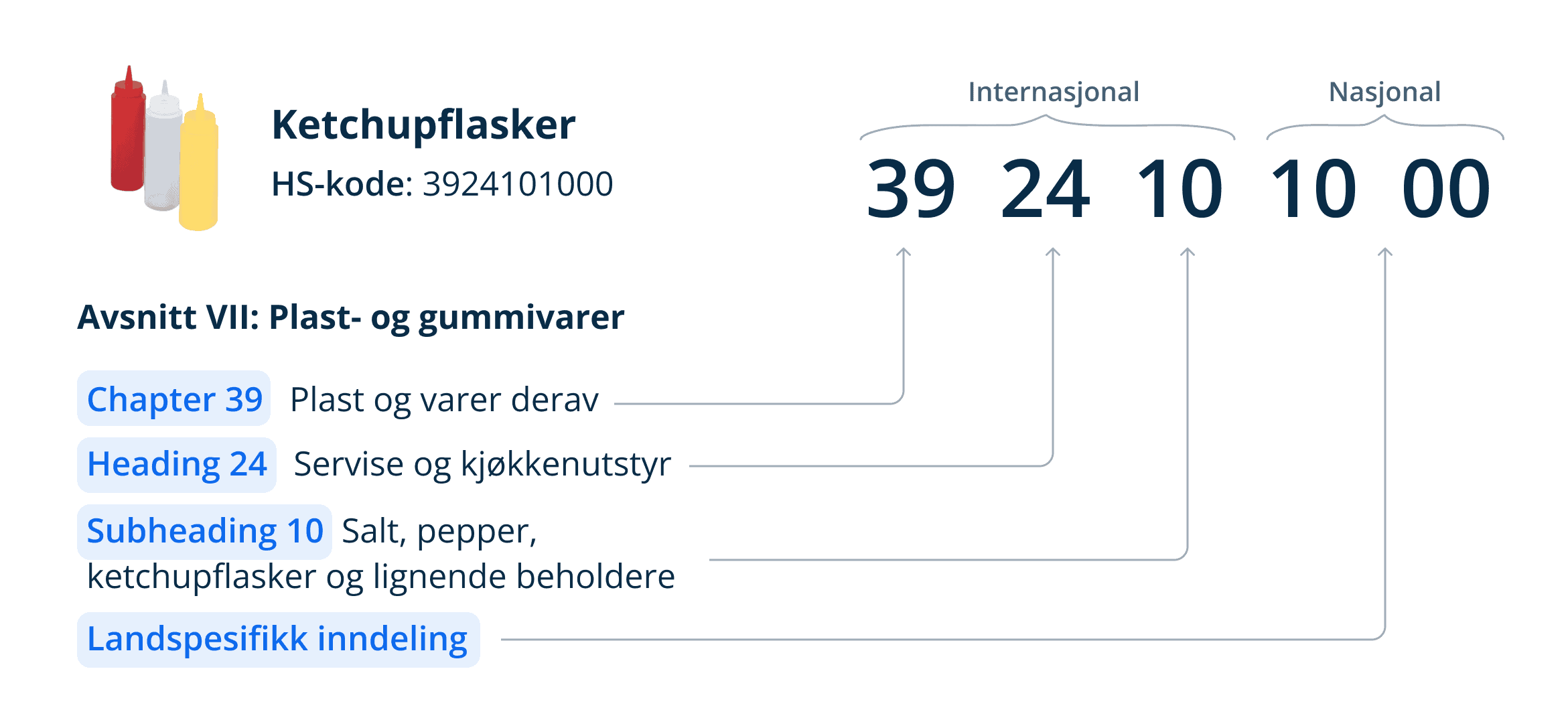Viewport: 1568px width, 728px height.
Task: Click the arrow tip below 24
Action: tap(1053, 252)
